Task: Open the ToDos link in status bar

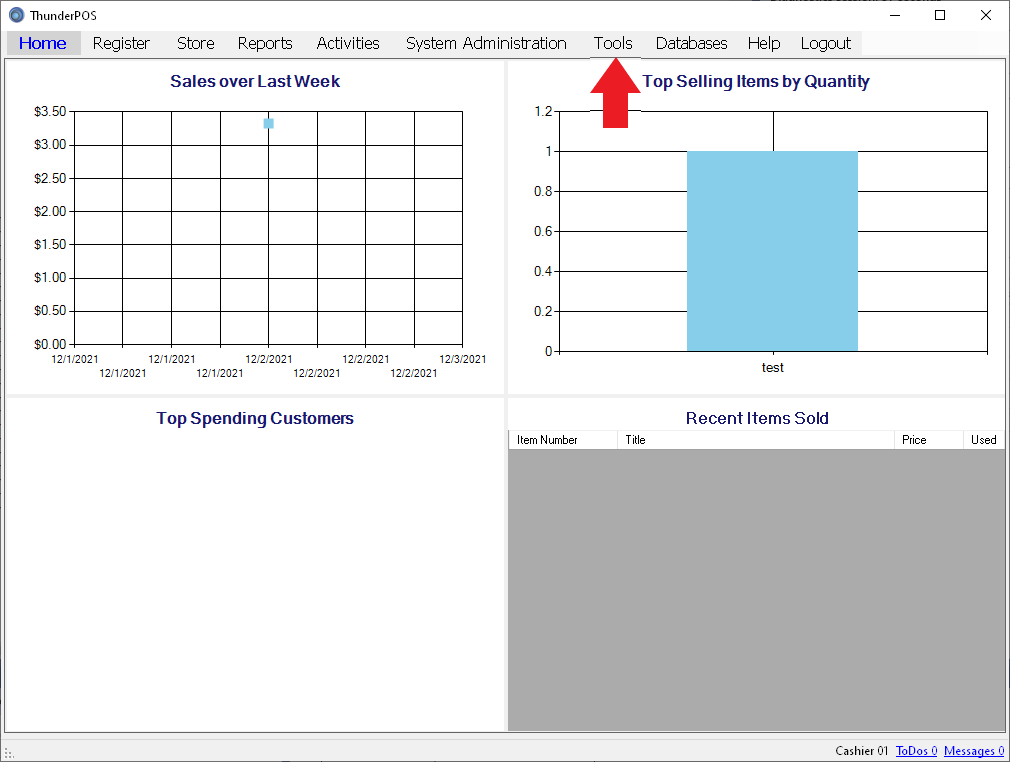Action: pyautogui.click(x=916, y=751)
